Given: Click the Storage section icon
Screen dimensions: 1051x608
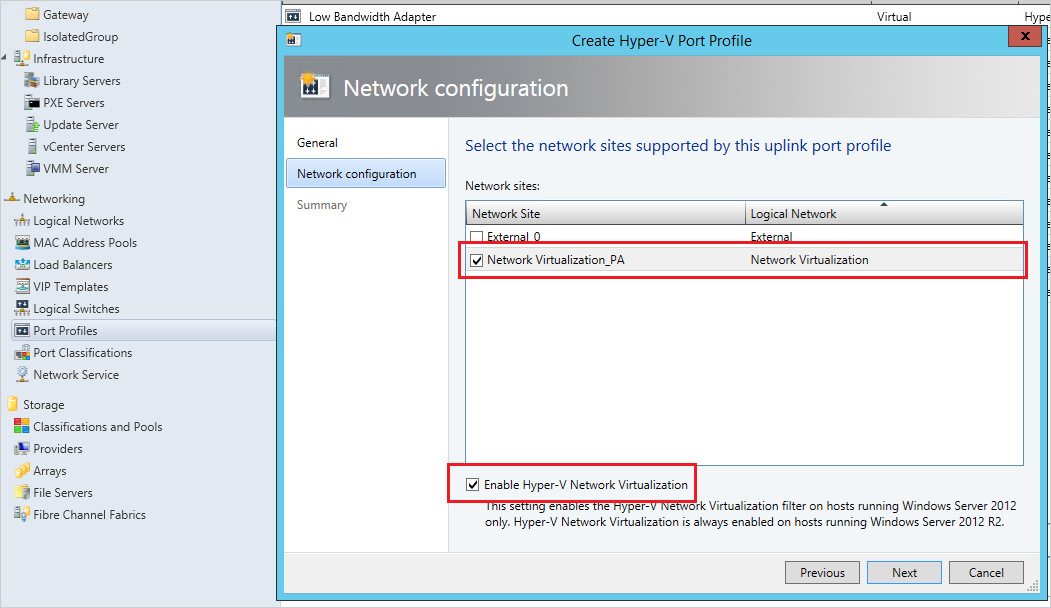Looking at the screenshot, I should [13, 404].
